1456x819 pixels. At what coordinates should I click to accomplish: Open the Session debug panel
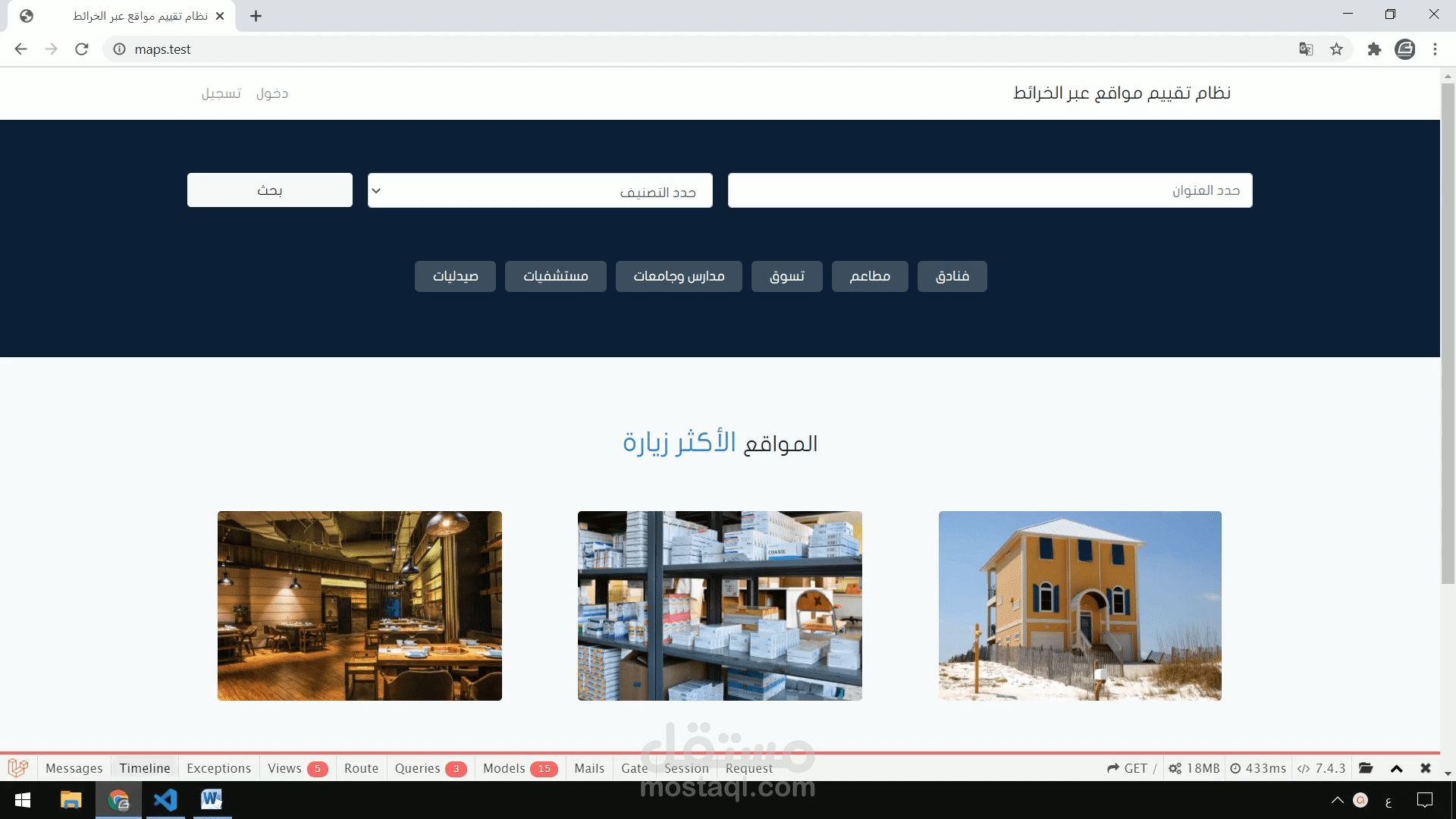tap(686, 768)
